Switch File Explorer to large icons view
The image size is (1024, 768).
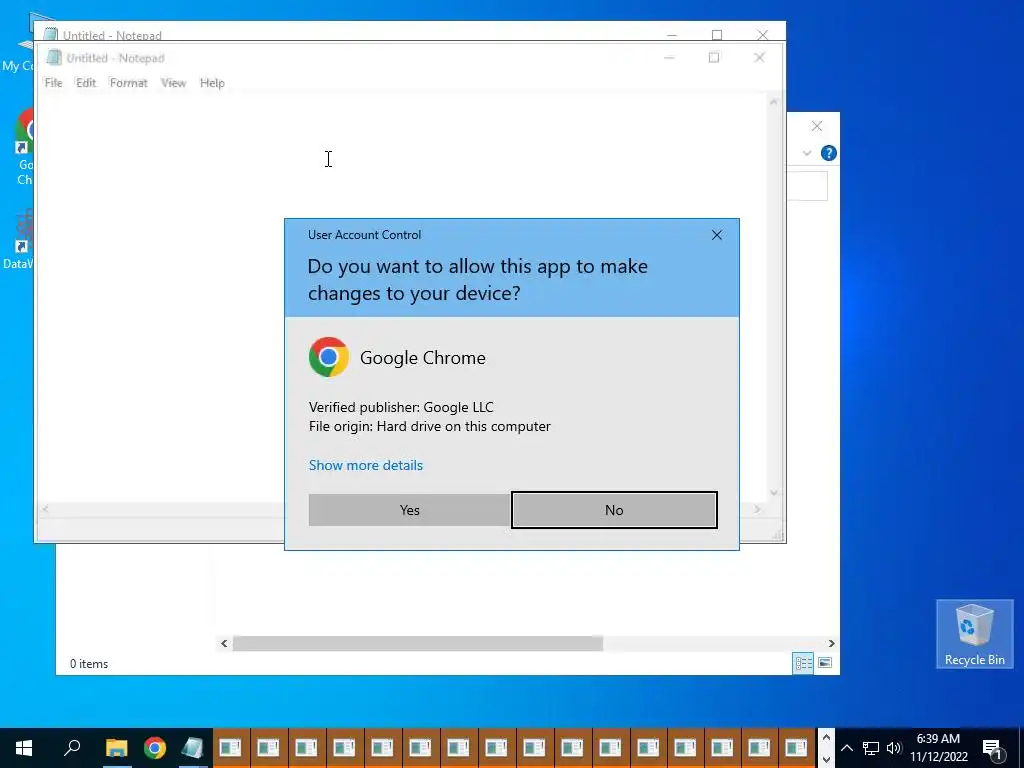(x=825, y=663)
